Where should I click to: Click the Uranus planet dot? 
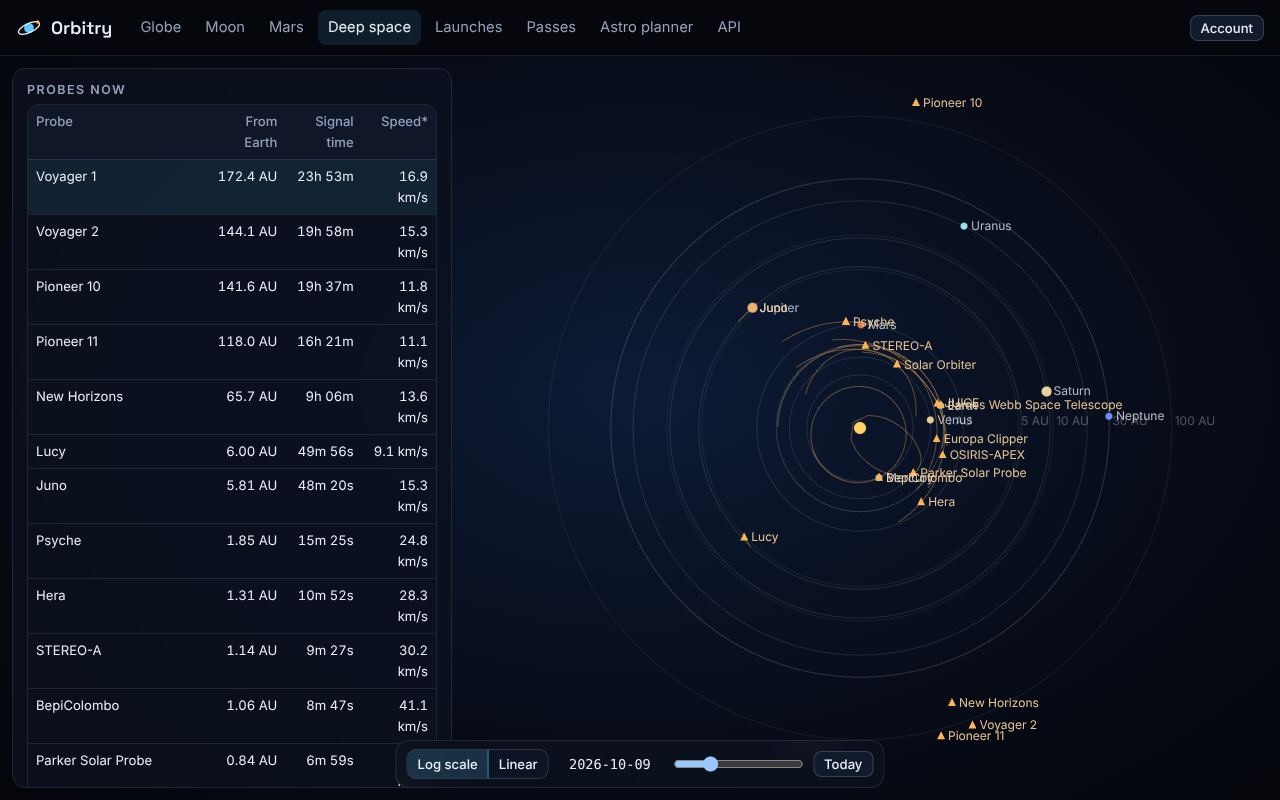tap(964, 226)
